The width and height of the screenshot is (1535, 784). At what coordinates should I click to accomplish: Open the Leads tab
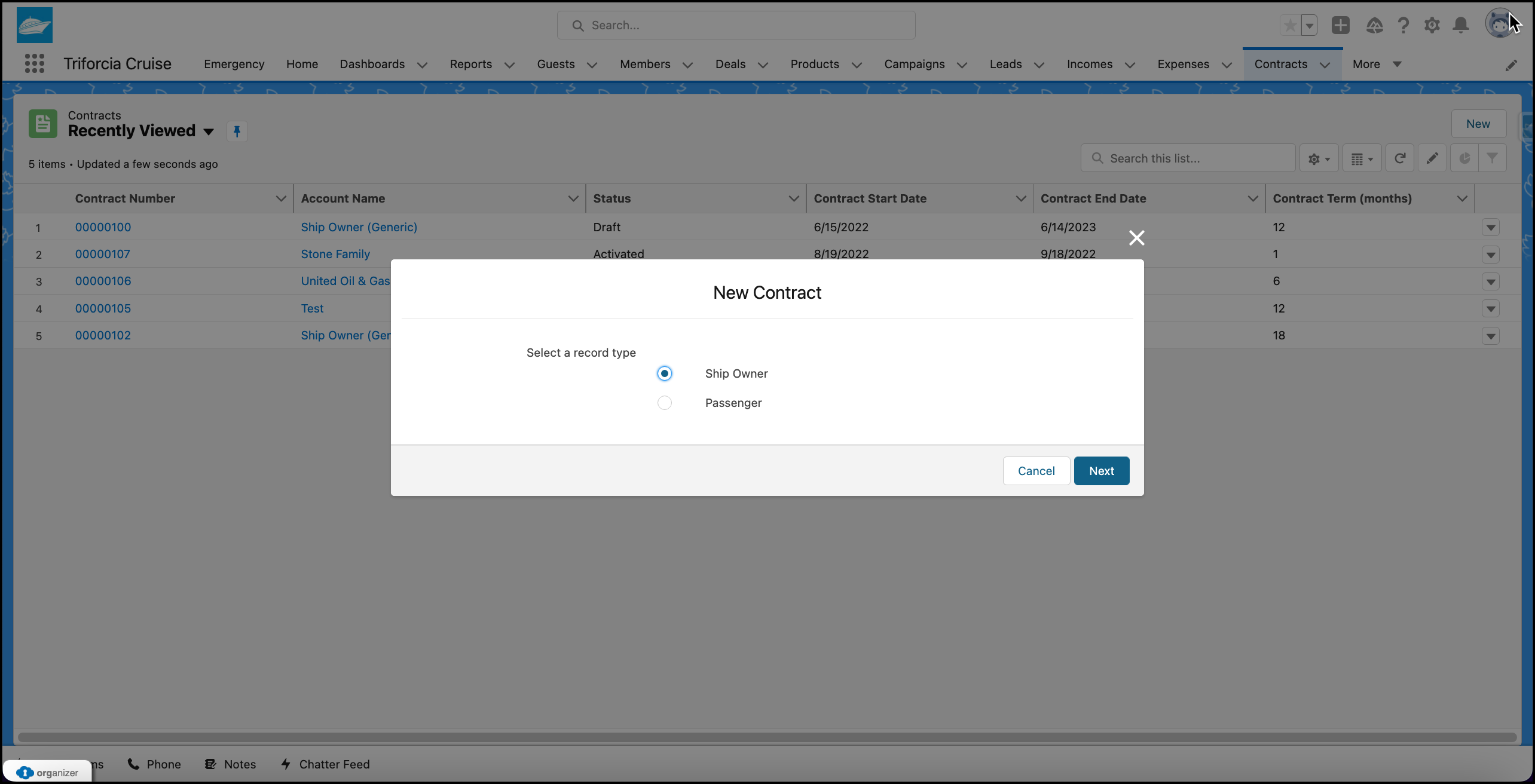[x=1005, y=64]
